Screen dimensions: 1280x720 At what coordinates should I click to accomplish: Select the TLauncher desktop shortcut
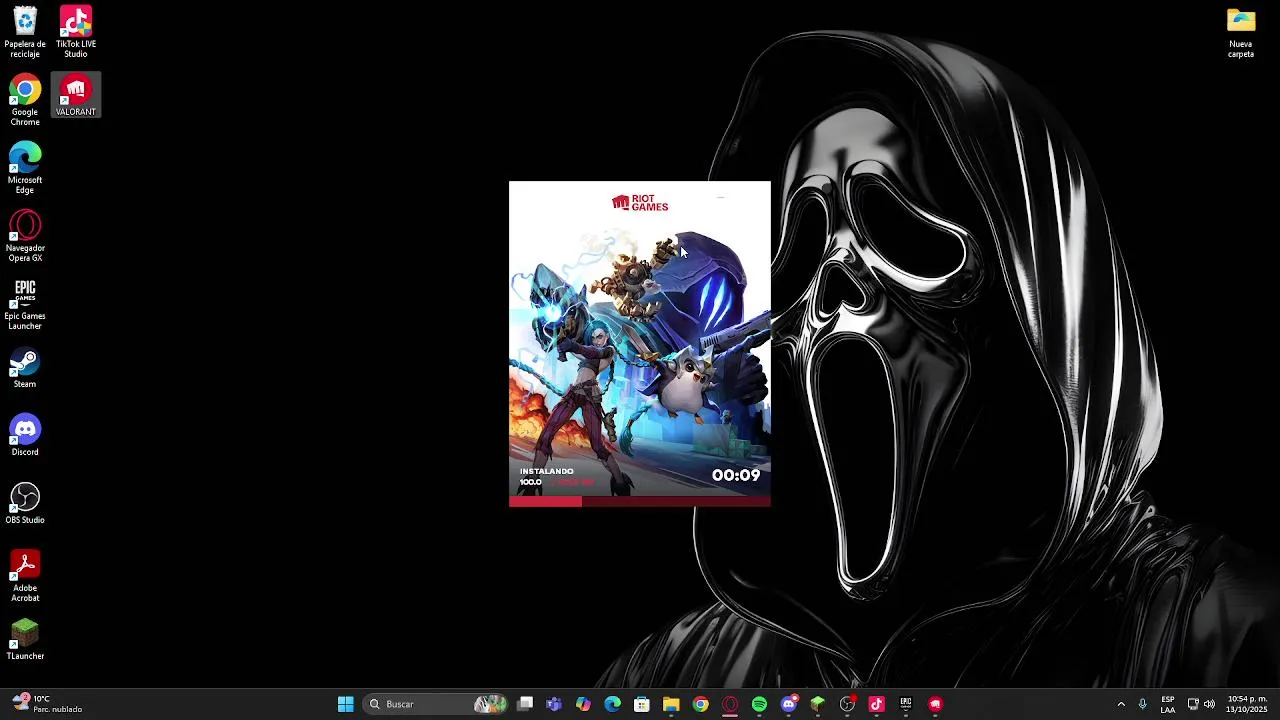(25, 639)
